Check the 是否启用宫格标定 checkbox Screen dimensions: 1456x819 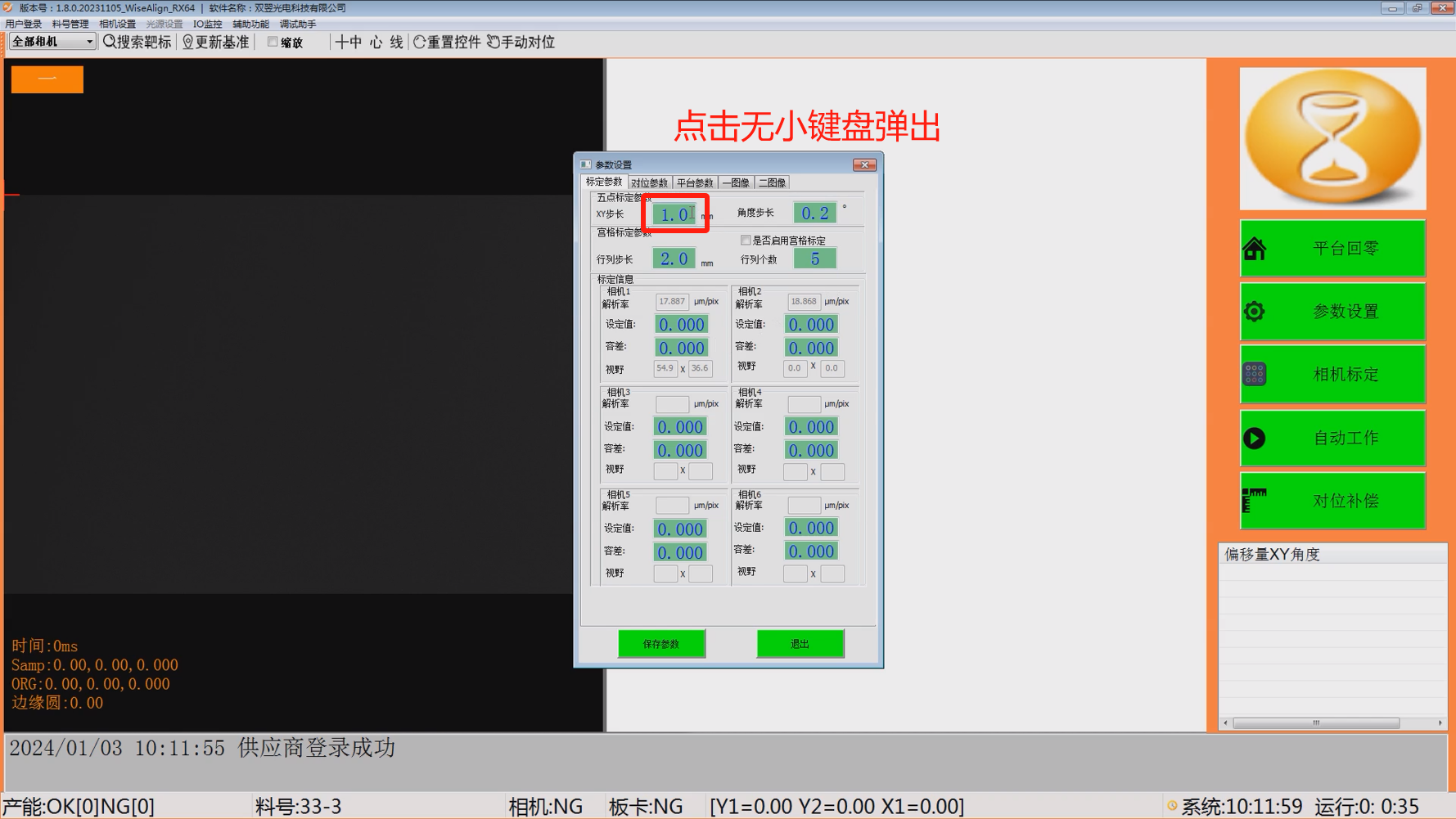[x=746, y=241]
